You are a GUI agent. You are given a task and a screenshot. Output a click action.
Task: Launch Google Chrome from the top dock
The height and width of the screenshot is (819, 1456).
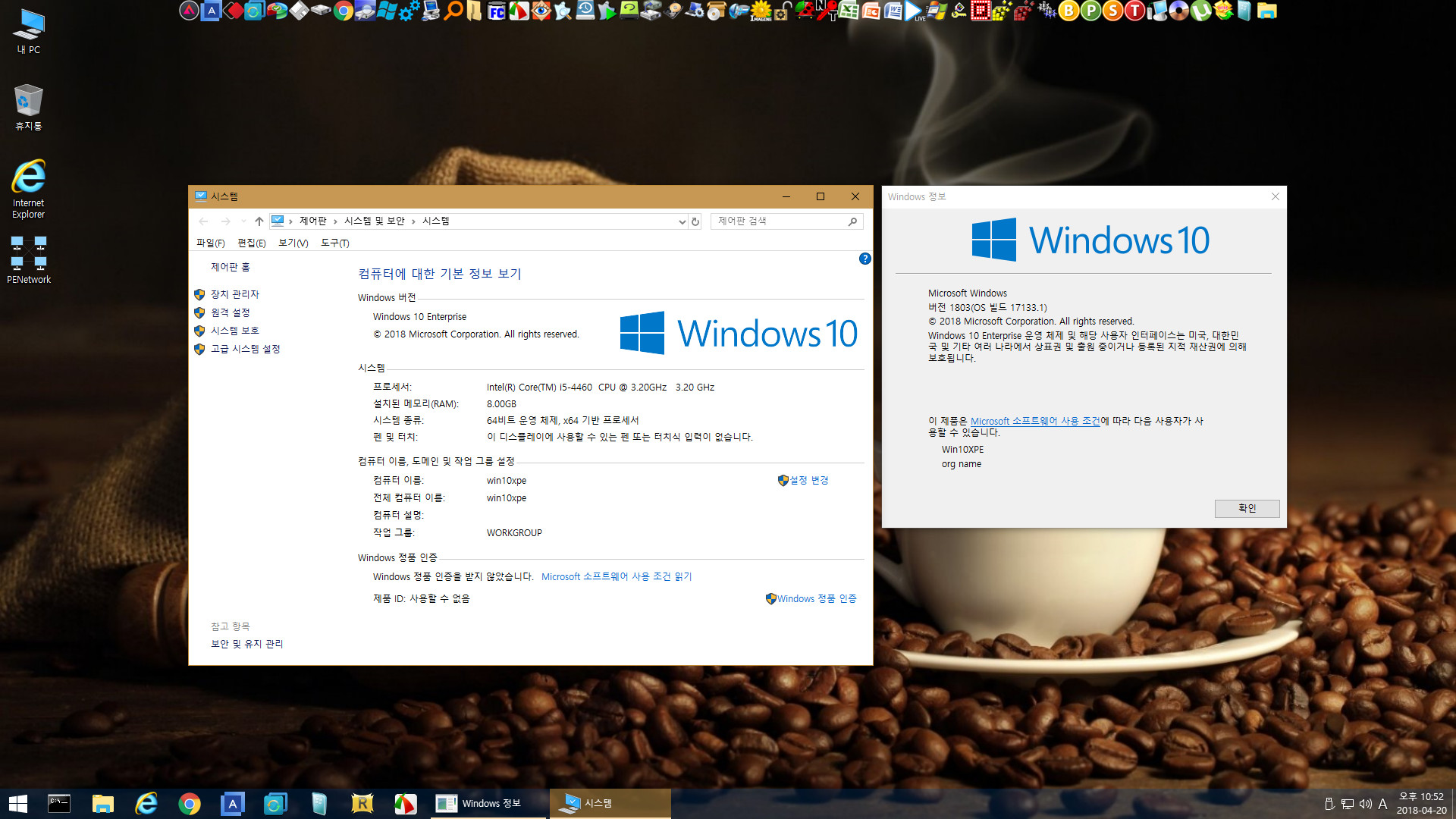tap(343, 11)
